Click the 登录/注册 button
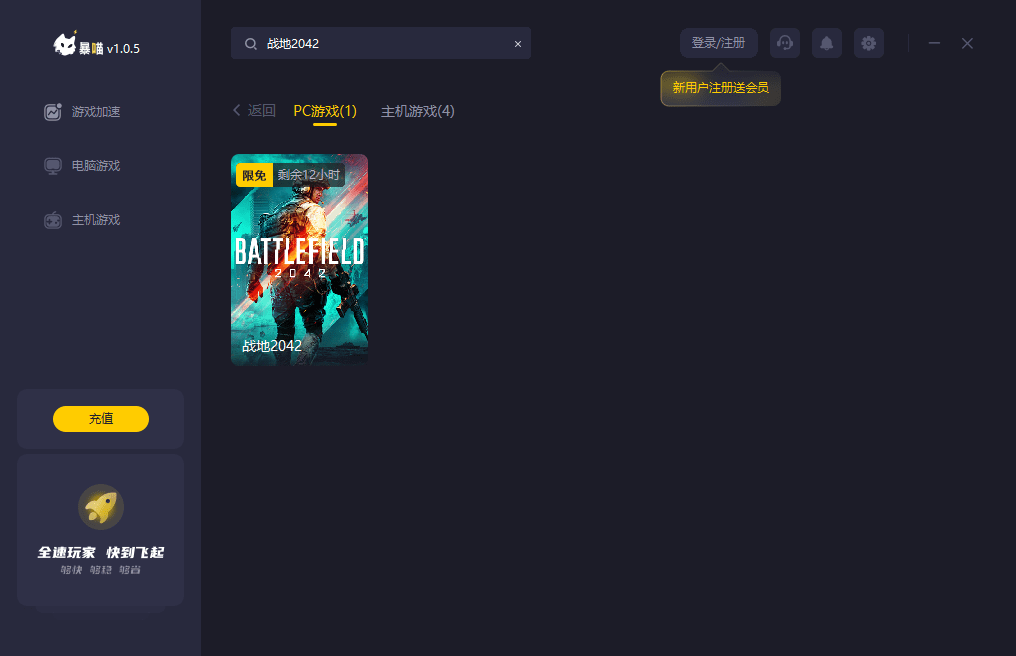This screenshot has height=656, width=1016. pos(719,43)
